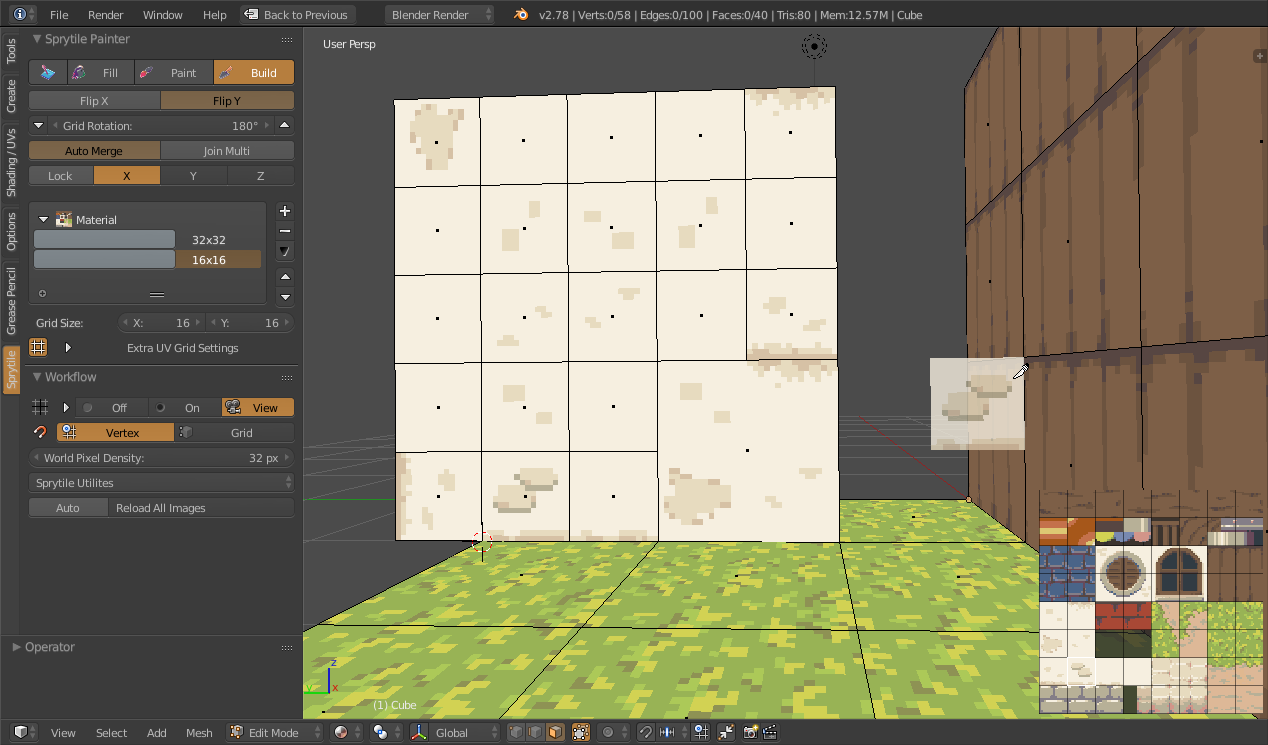Select the Grid snap button

pos(235,433)
